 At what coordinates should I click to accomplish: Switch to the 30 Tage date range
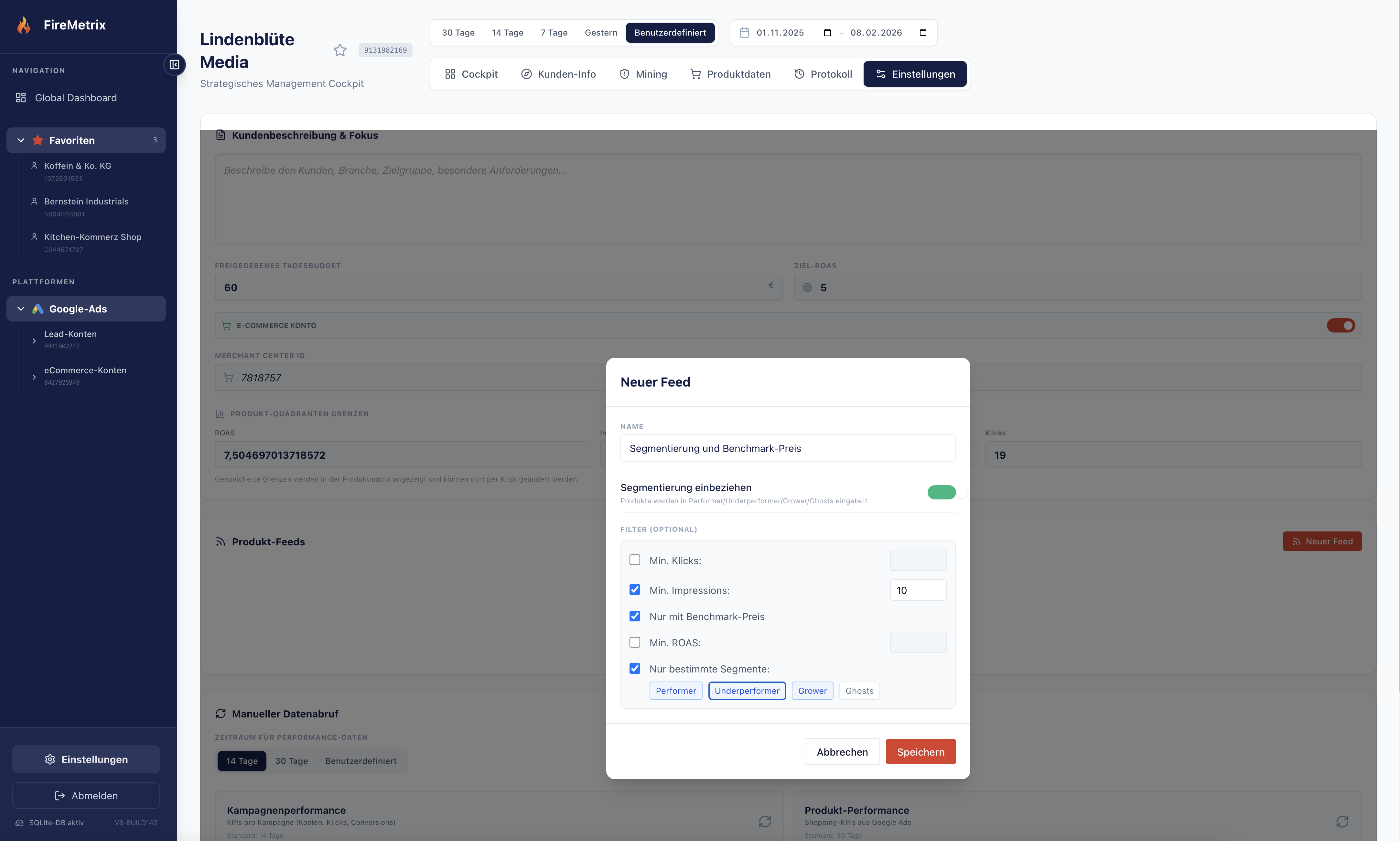point(458,32)
